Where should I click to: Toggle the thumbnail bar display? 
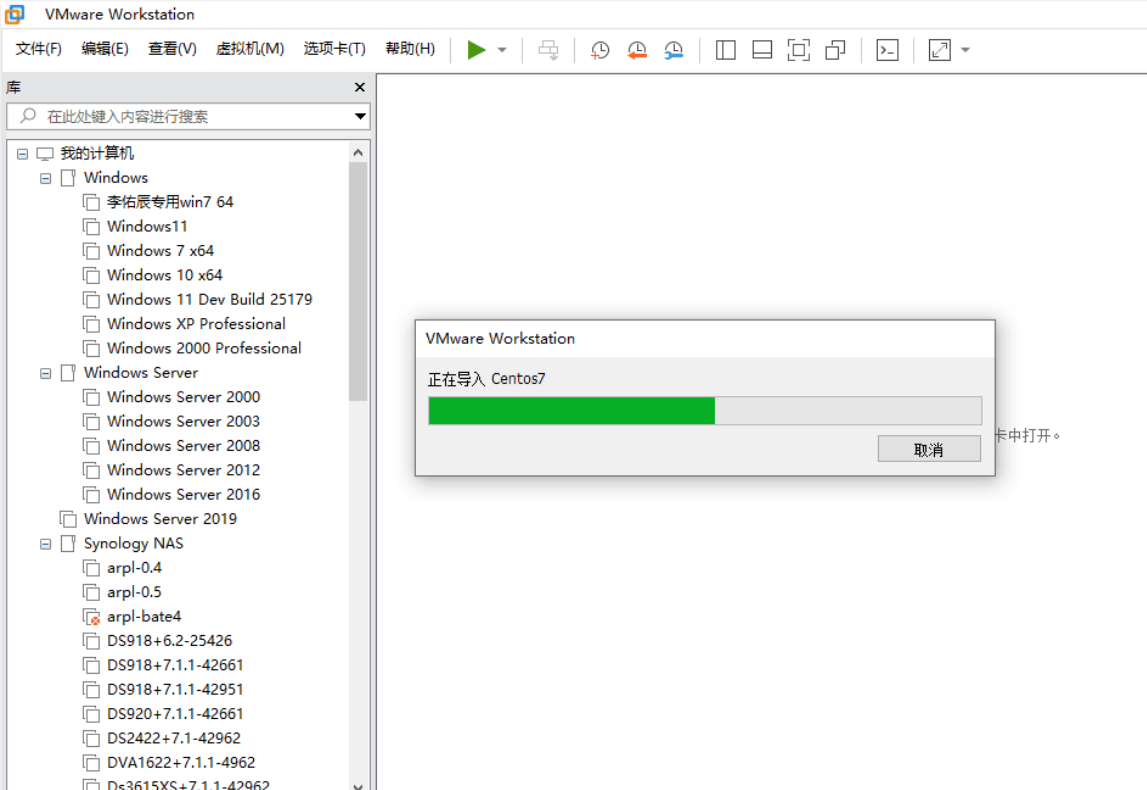click(x=762, y=49)
